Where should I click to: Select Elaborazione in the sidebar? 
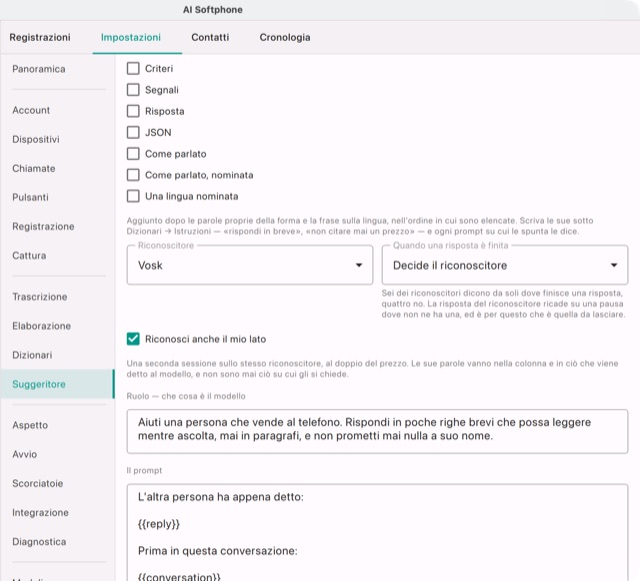[42, 326]
